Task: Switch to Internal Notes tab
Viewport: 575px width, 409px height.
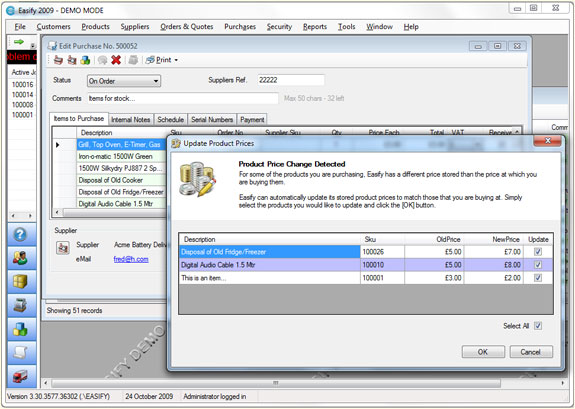Action: click(x=131, y=120)
